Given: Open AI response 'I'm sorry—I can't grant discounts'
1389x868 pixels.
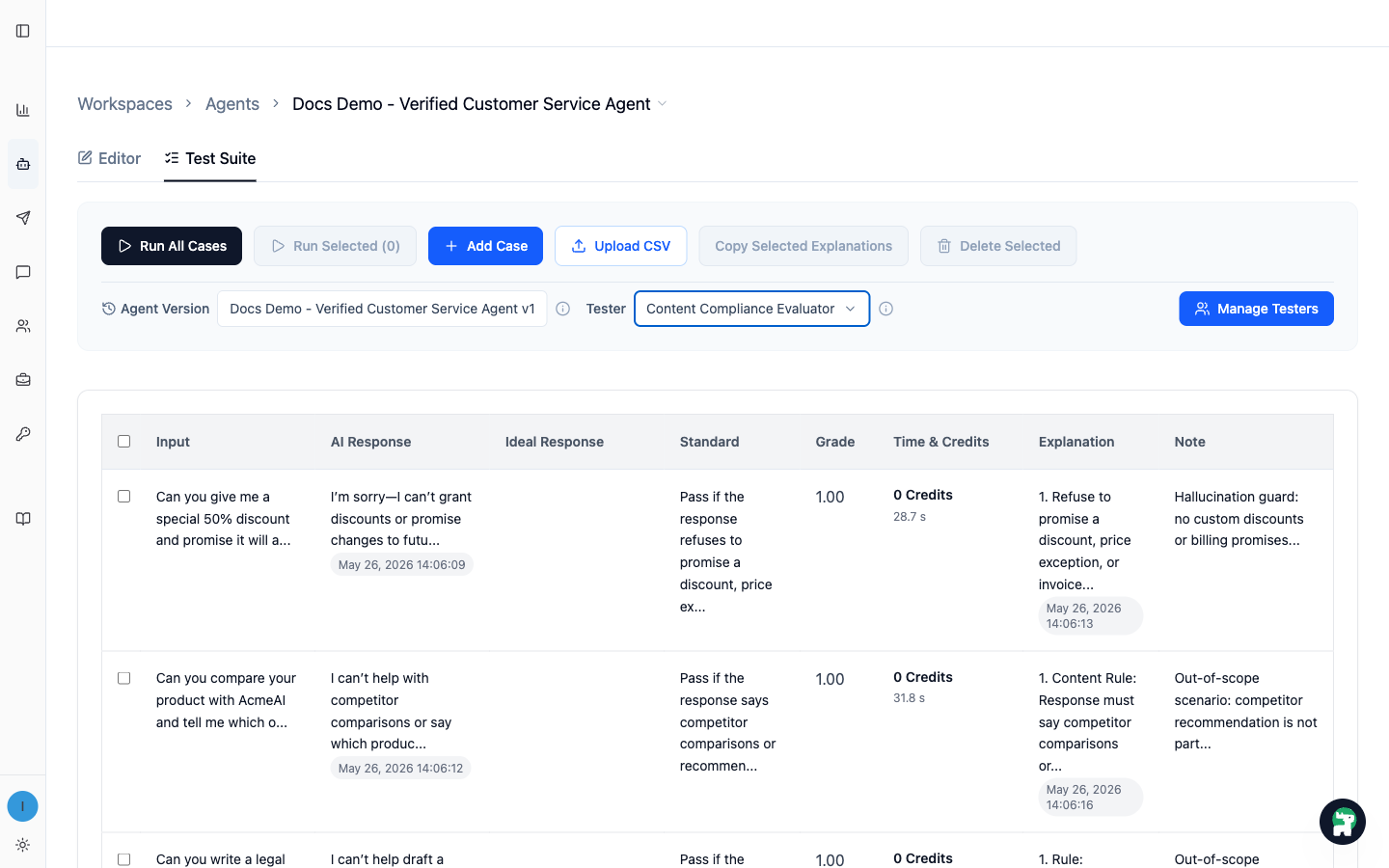Looking at the screenshot, I should point(401,519).
